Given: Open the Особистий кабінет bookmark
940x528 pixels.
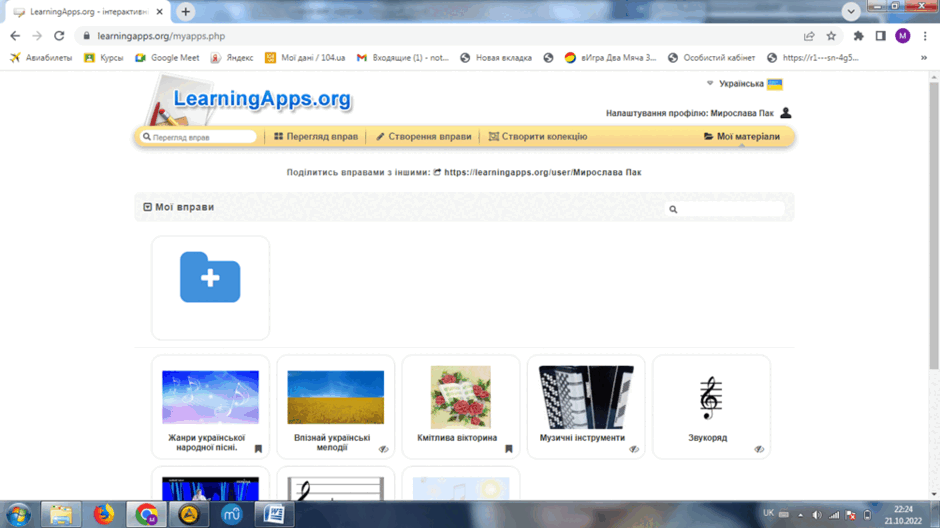Looking at the screenshot, I should pos(712,58).
